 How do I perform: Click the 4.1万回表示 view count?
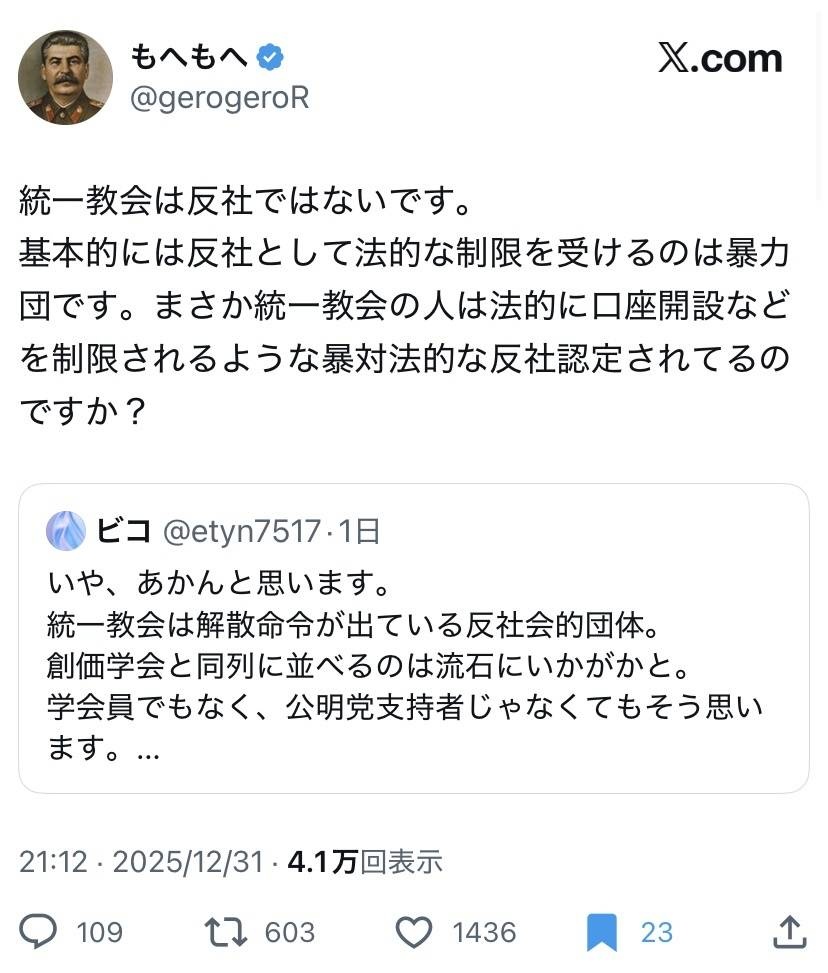[x=364, y=862]
